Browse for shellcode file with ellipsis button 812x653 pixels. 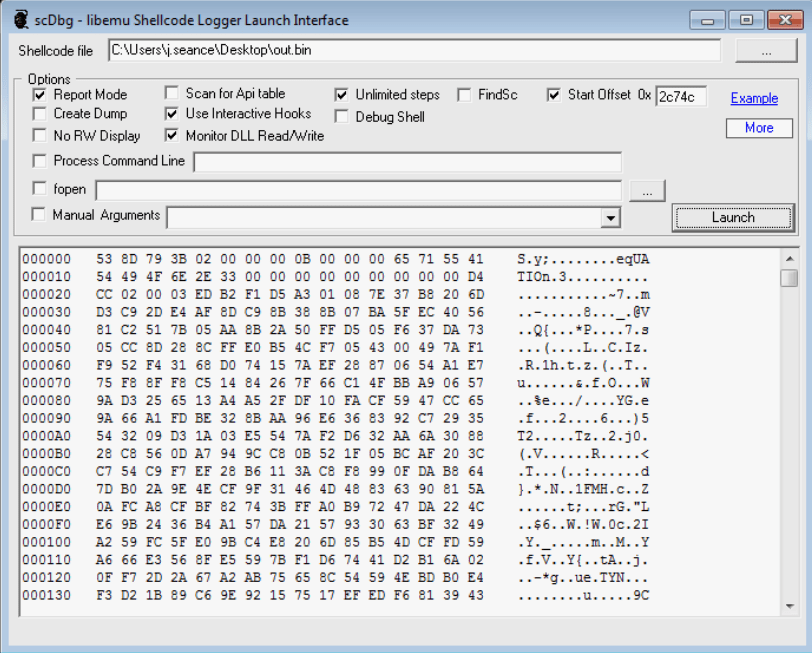[766, 50]
